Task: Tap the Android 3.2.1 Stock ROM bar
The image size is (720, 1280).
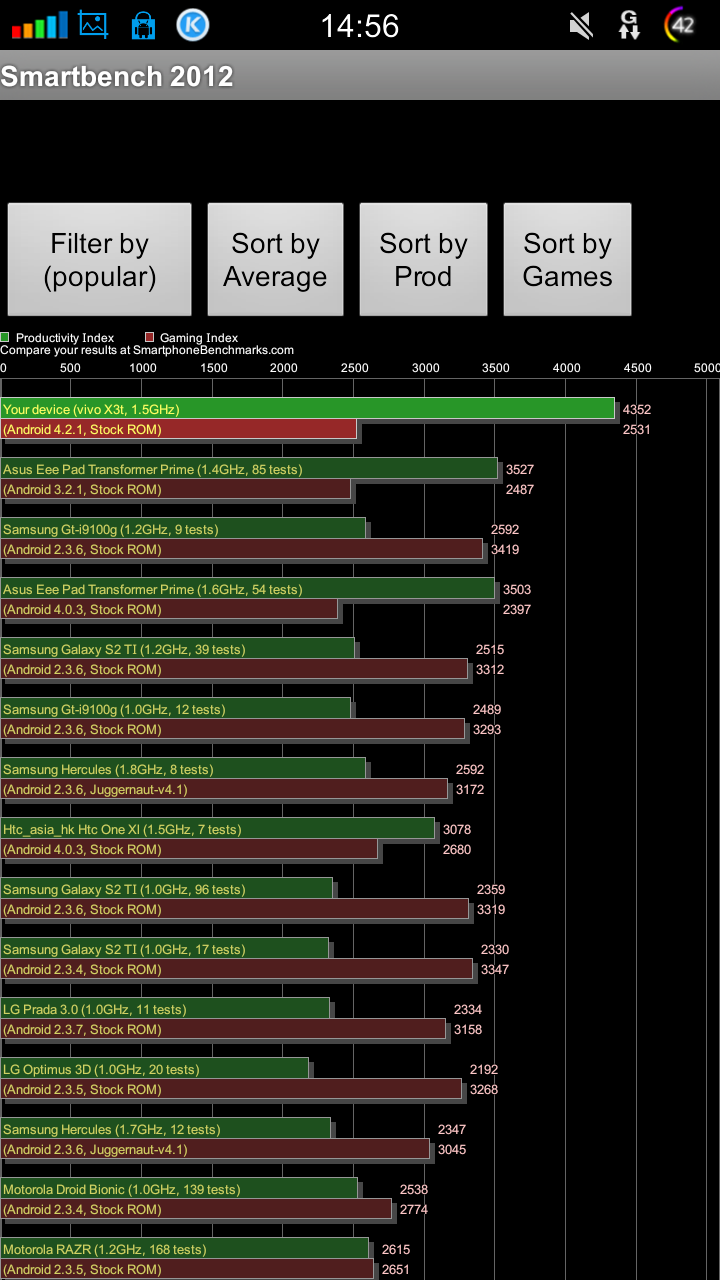Action: point(176,489)
